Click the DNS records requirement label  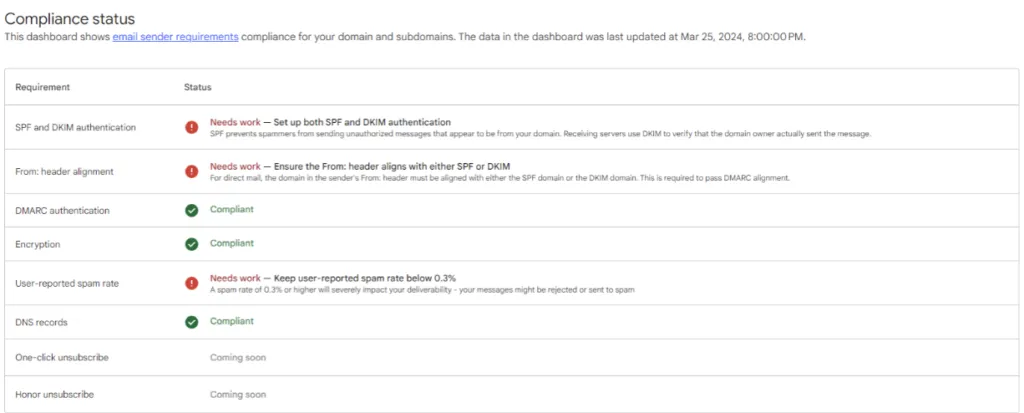click(41, 322)
